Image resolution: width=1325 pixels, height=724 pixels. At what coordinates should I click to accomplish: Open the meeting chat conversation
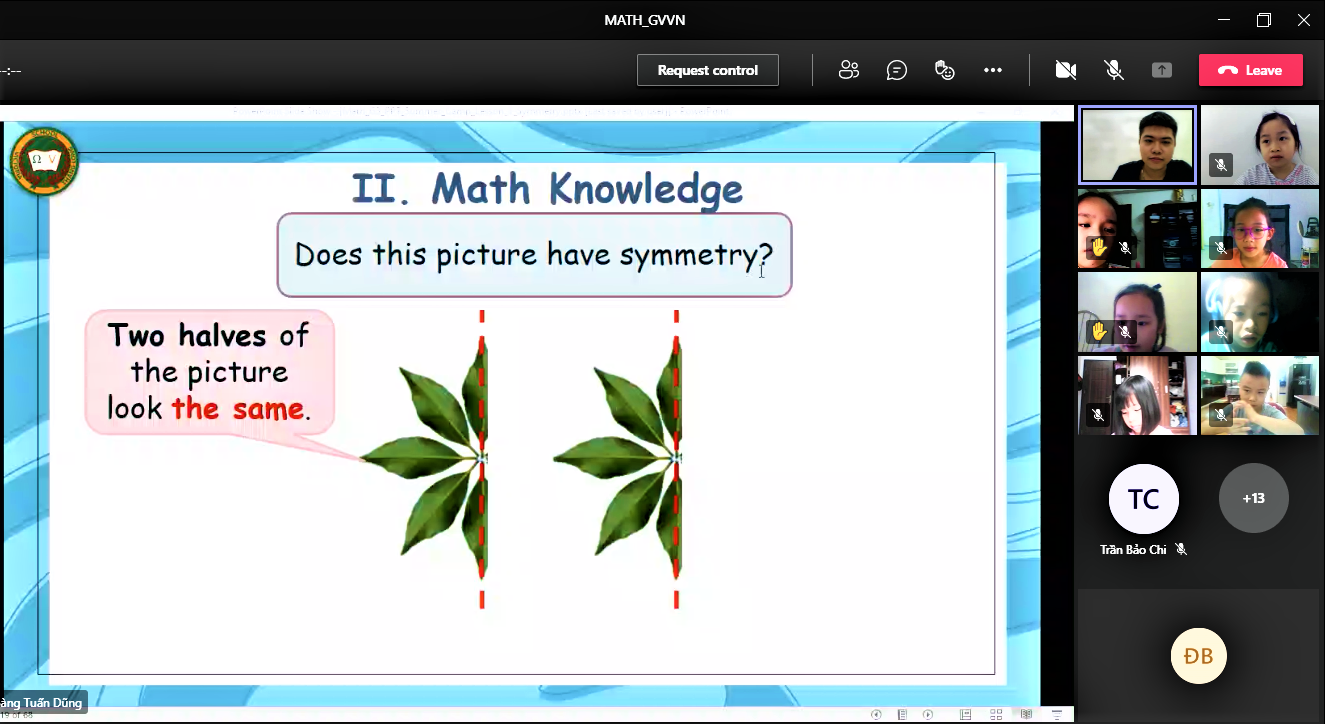897,70
